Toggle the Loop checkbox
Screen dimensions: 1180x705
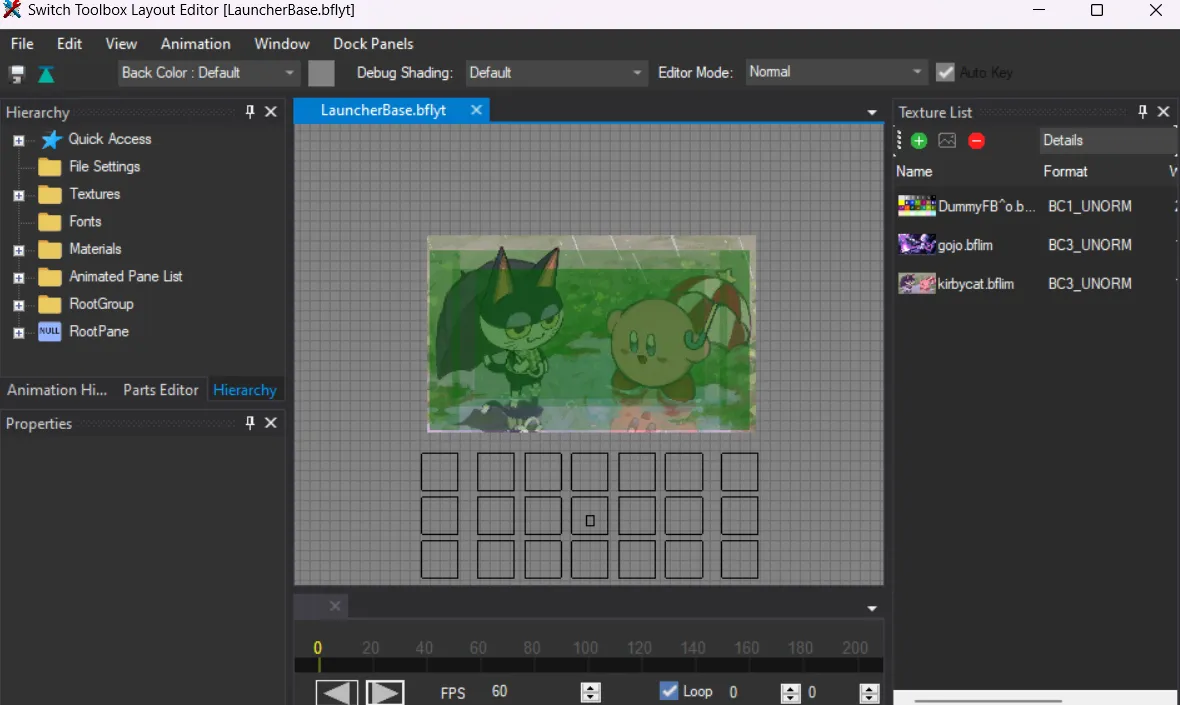coord(669,691)
